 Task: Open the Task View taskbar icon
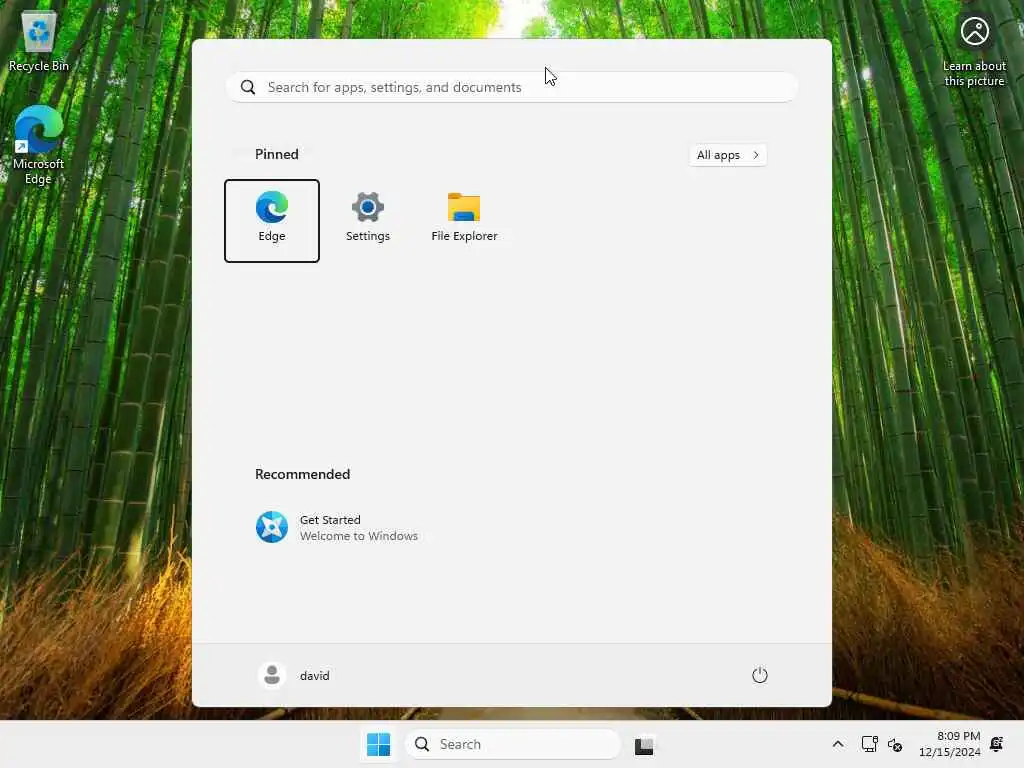(x=644, y=744)
